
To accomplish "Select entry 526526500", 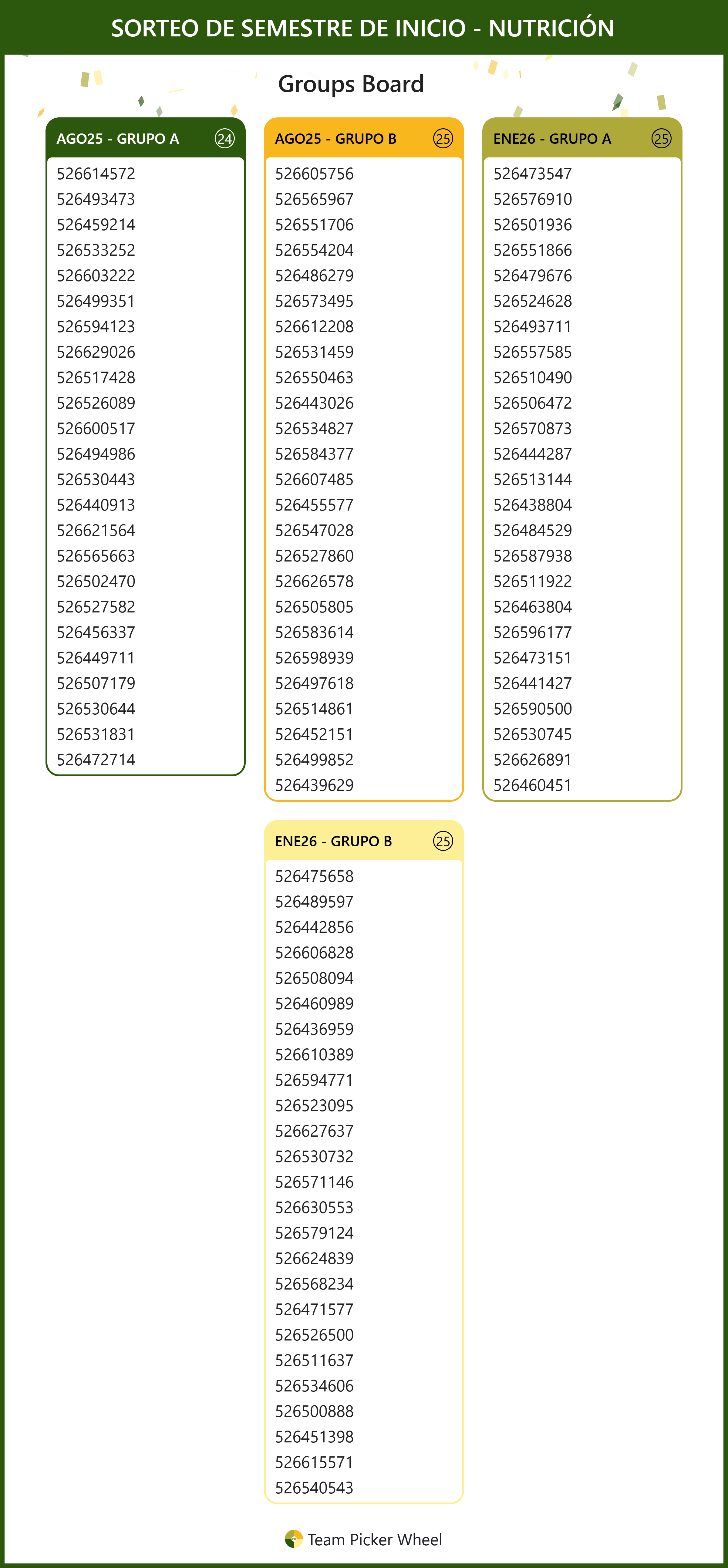I will point(315,1335).
